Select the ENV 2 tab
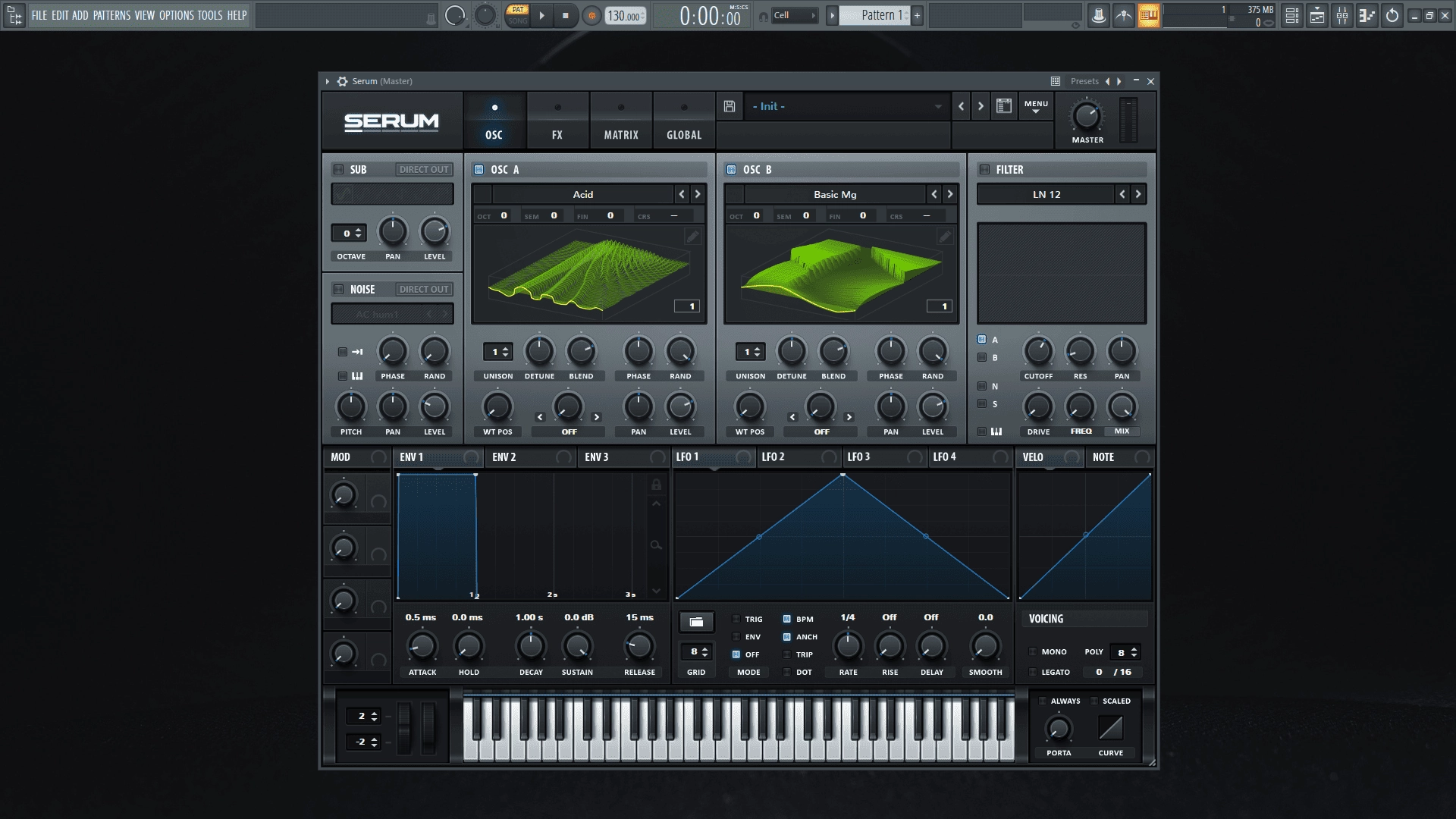The image size is (1456, 819). [531, 457]
